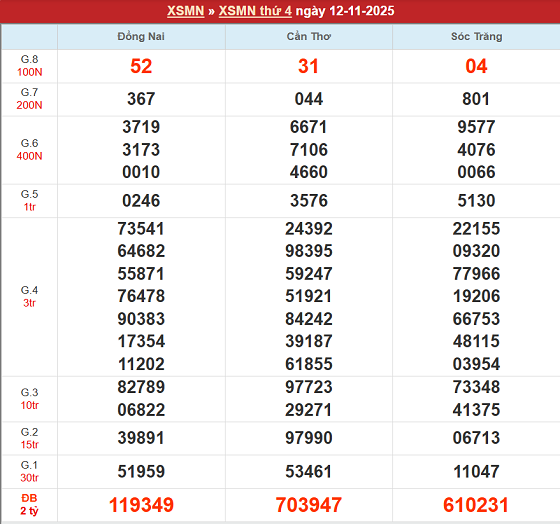Image resolution: width=560 pixels, height=524 pixels.
Task: Click G.6 number 0010
Action: click(x=141, y=172)
